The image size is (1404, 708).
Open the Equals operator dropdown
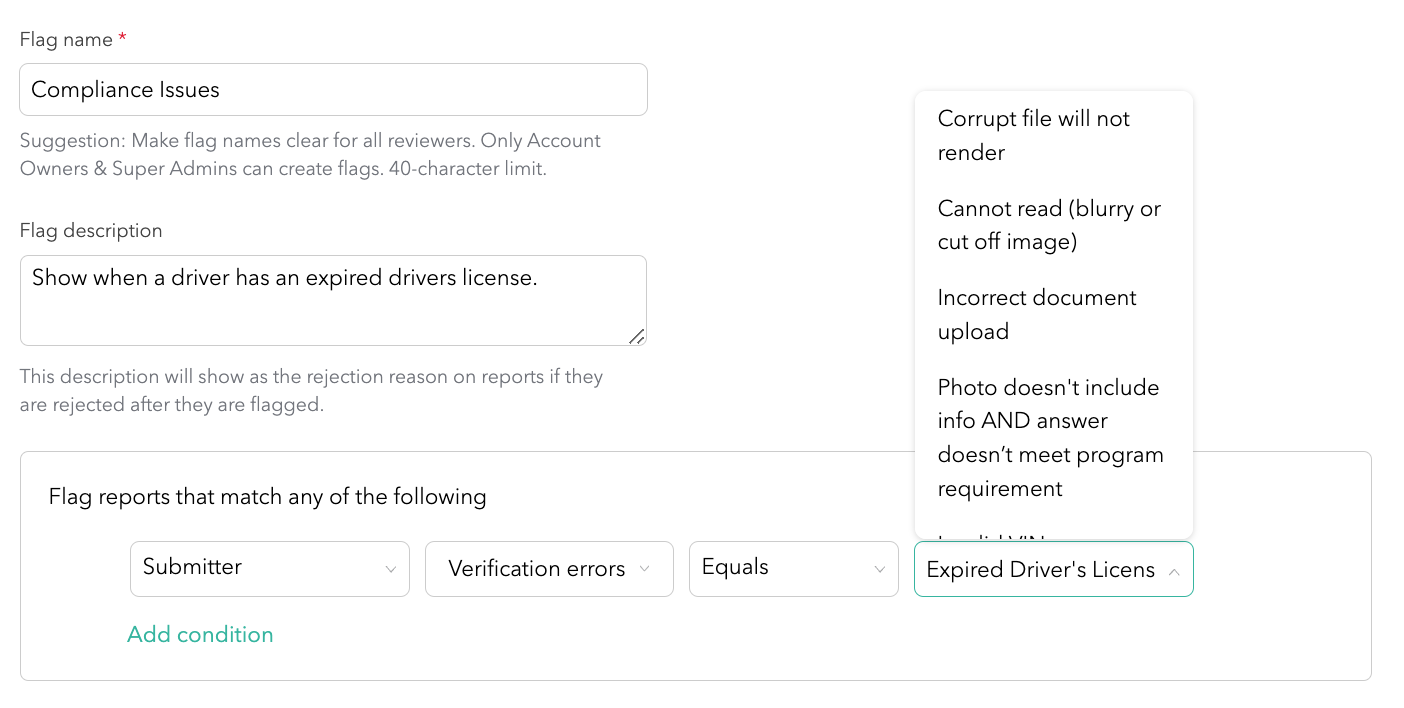(x=792, y=568)
